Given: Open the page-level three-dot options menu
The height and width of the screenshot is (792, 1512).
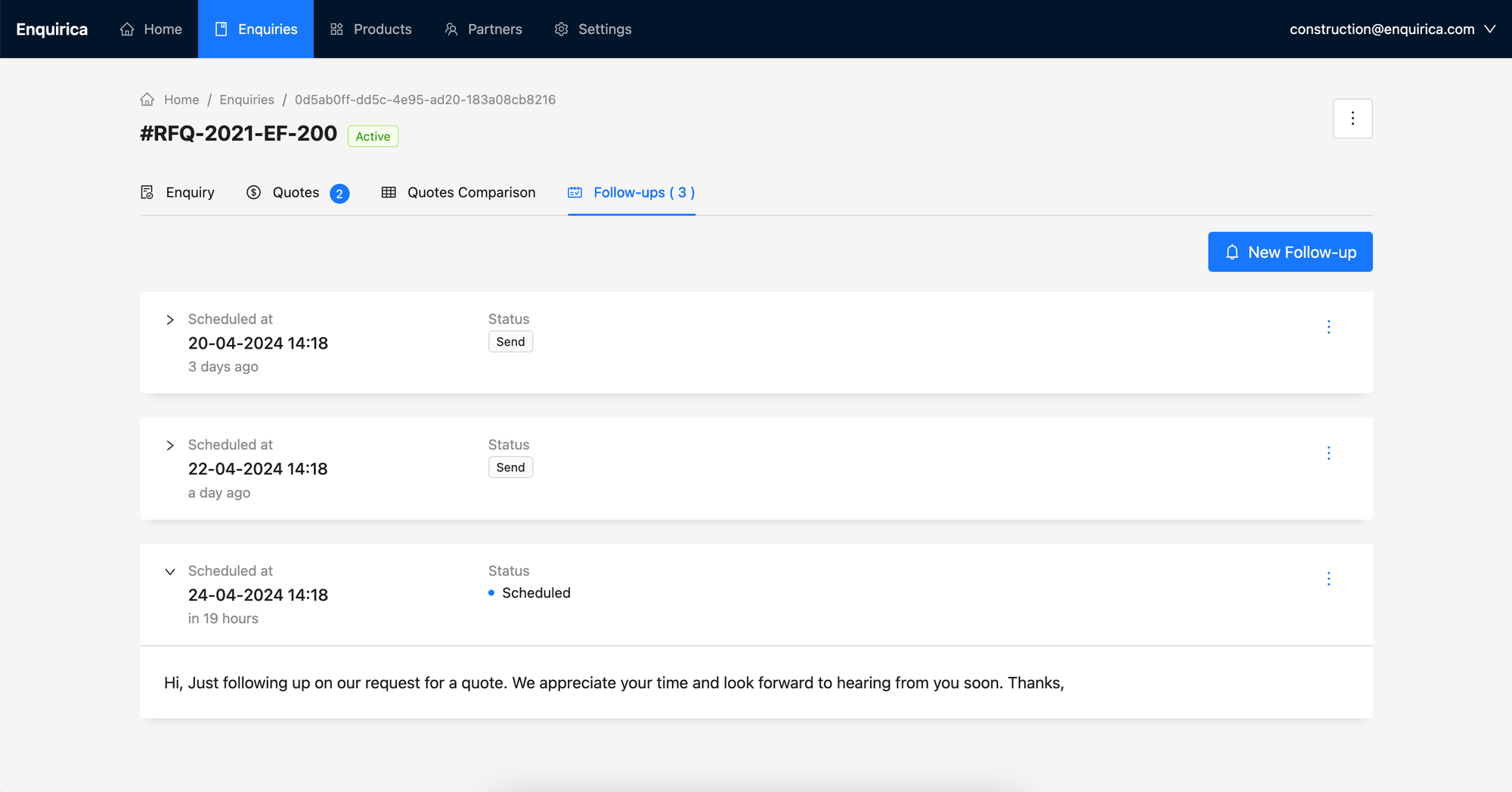Looking at the screenshot, I should [1352, 119].
